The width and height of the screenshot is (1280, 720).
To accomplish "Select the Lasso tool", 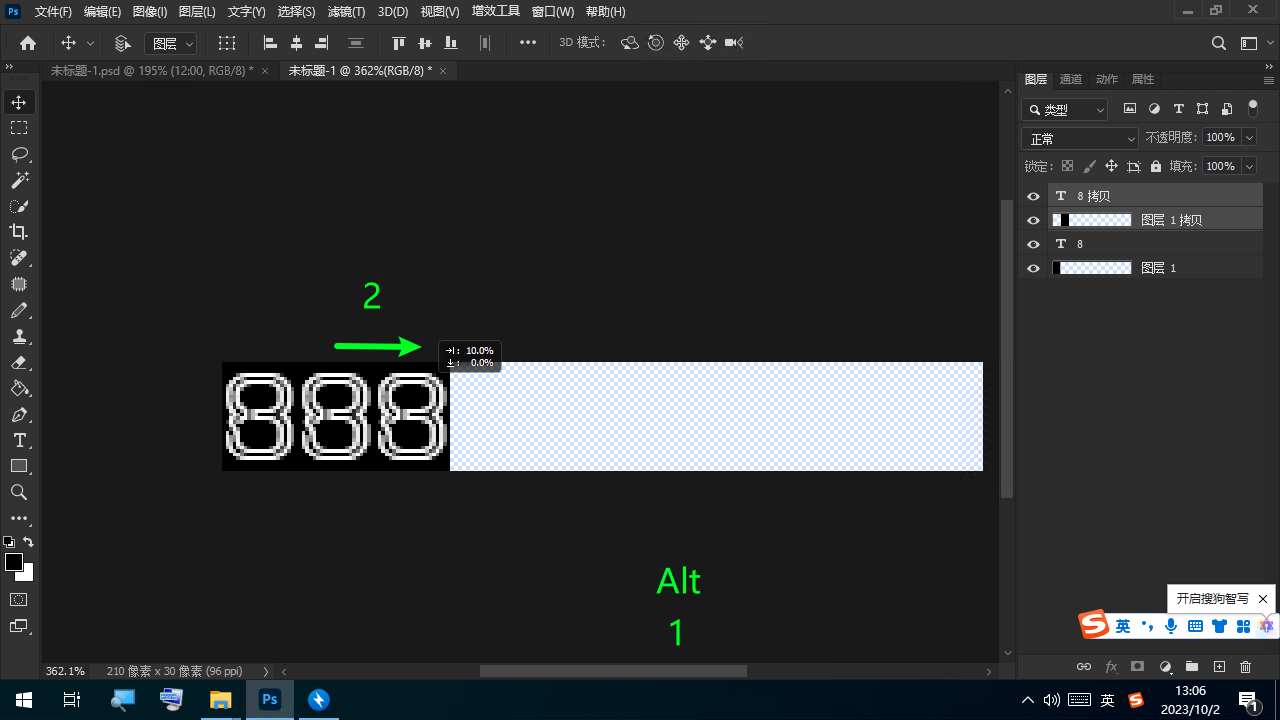I will (19, 154).
